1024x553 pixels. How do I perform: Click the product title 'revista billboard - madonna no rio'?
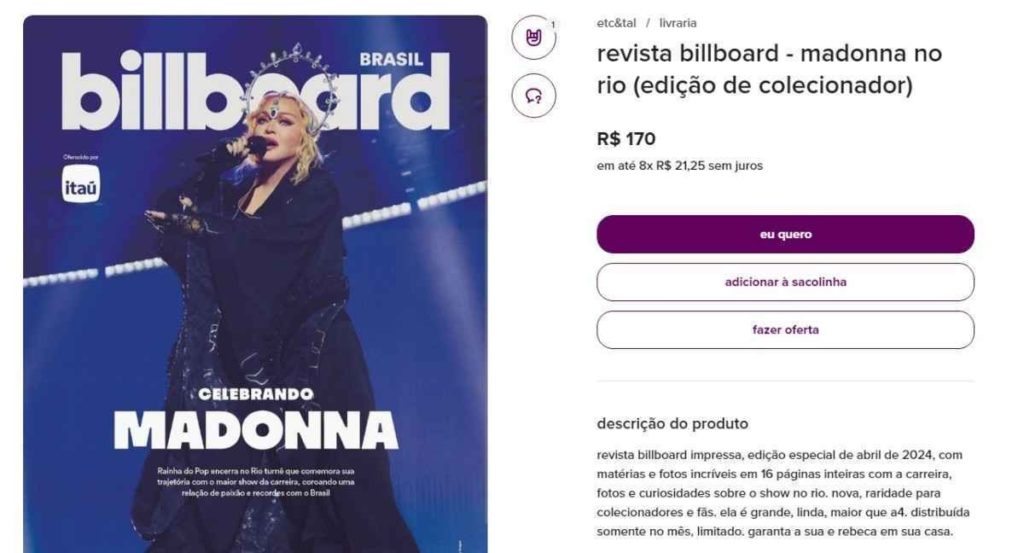click(x=769, y=69)
